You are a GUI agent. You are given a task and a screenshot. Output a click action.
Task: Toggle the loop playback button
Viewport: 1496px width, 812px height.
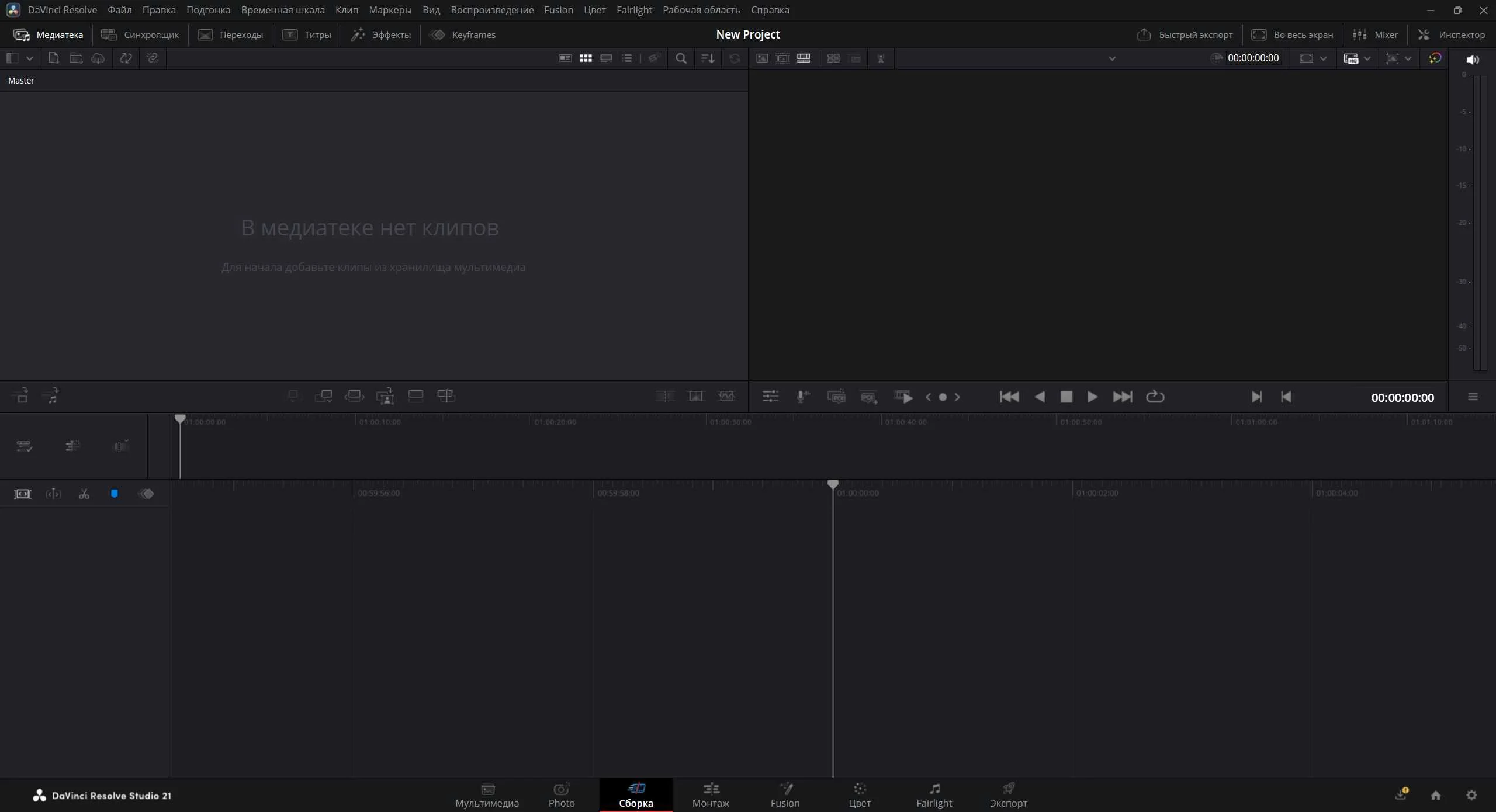point(1155,397)
